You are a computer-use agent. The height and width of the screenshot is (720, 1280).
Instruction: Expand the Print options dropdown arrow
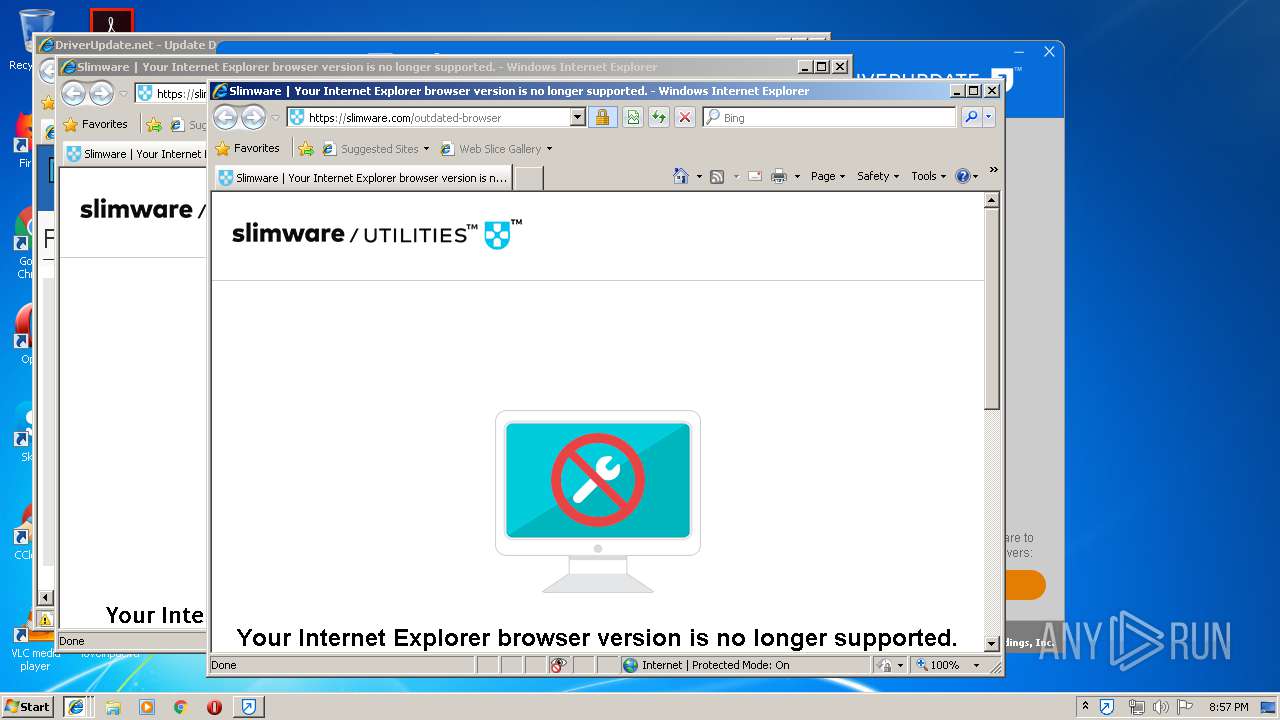(x=797, y=177)
